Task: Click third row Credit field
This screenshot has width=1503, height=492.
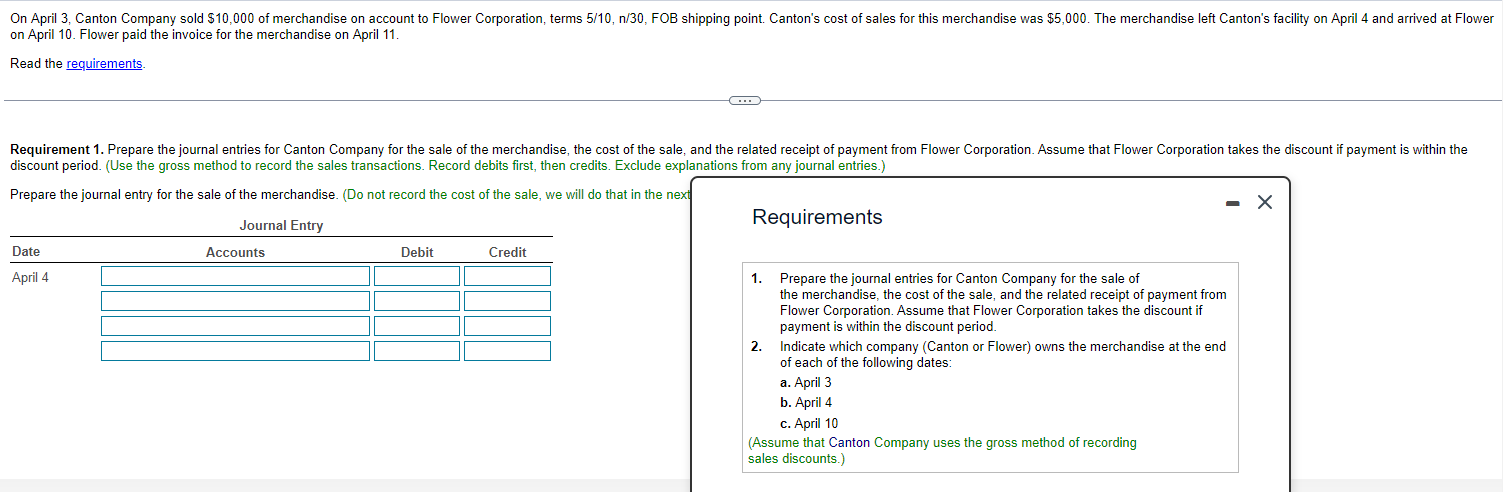Action: pos(507,326)
